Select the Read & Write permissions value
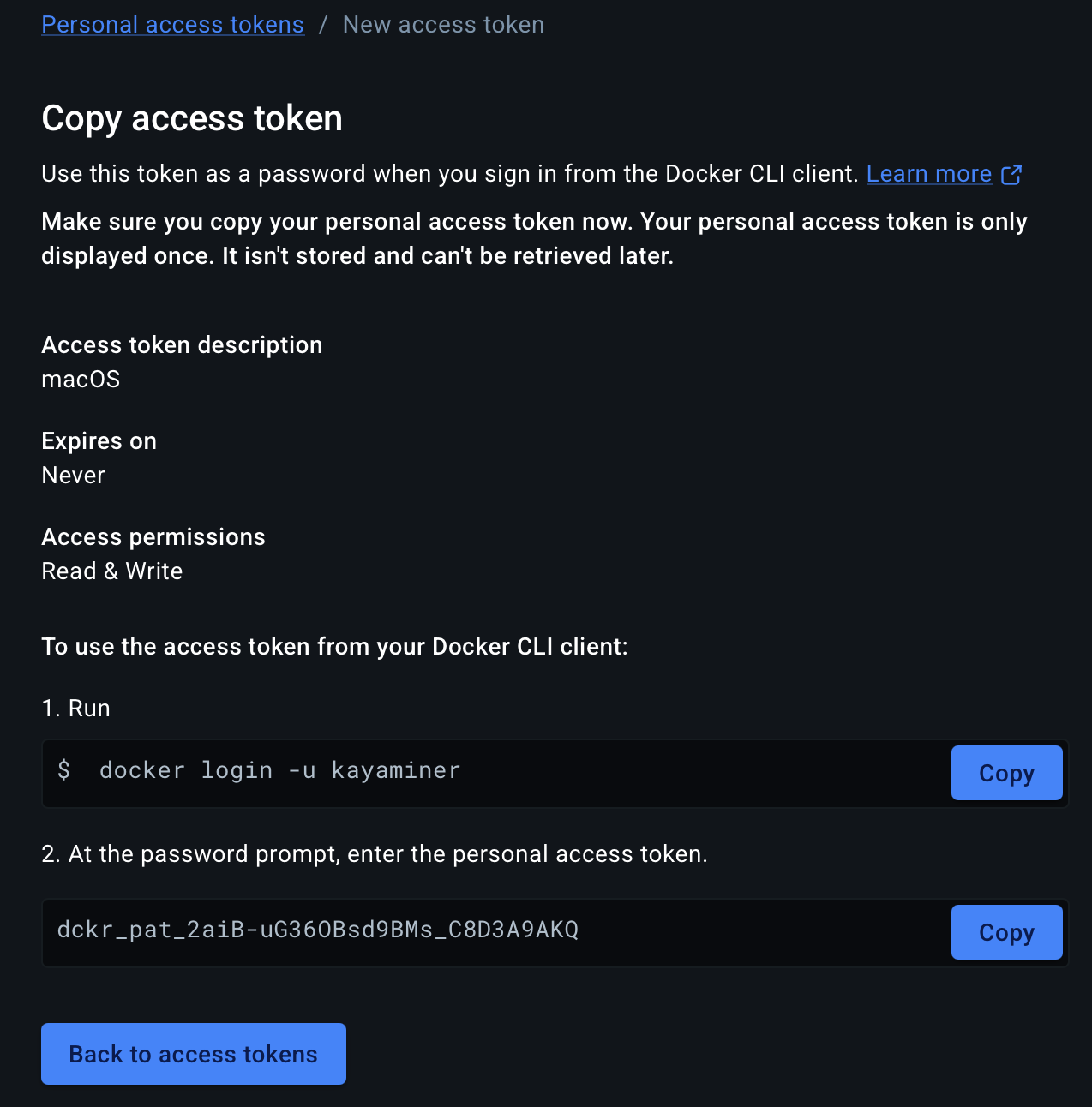The image size is (1092, 1107). tap(112, 571)
